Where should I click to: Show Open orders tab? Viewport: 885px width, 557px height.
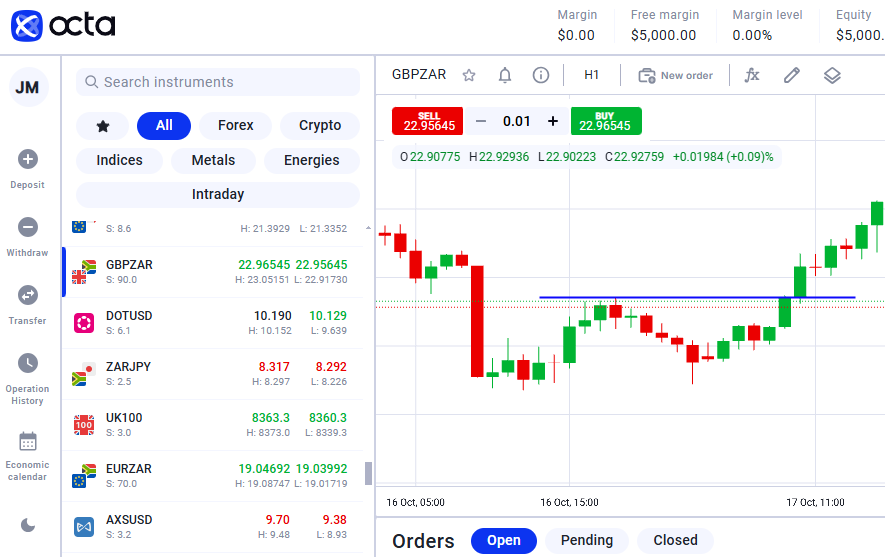pyautogui.click(x=504, y=541)
